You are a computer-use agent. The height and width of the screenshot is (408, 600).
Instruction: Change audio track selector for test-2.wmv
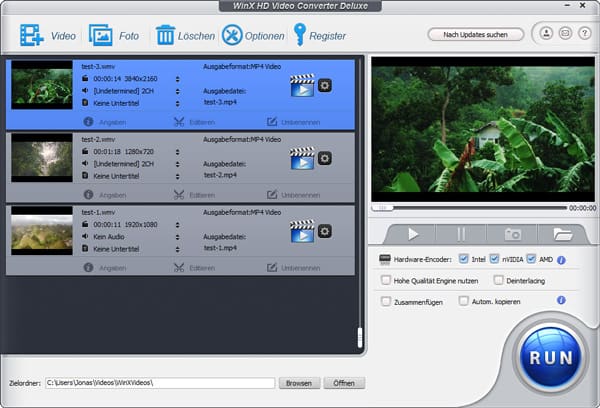coord(178,164)
